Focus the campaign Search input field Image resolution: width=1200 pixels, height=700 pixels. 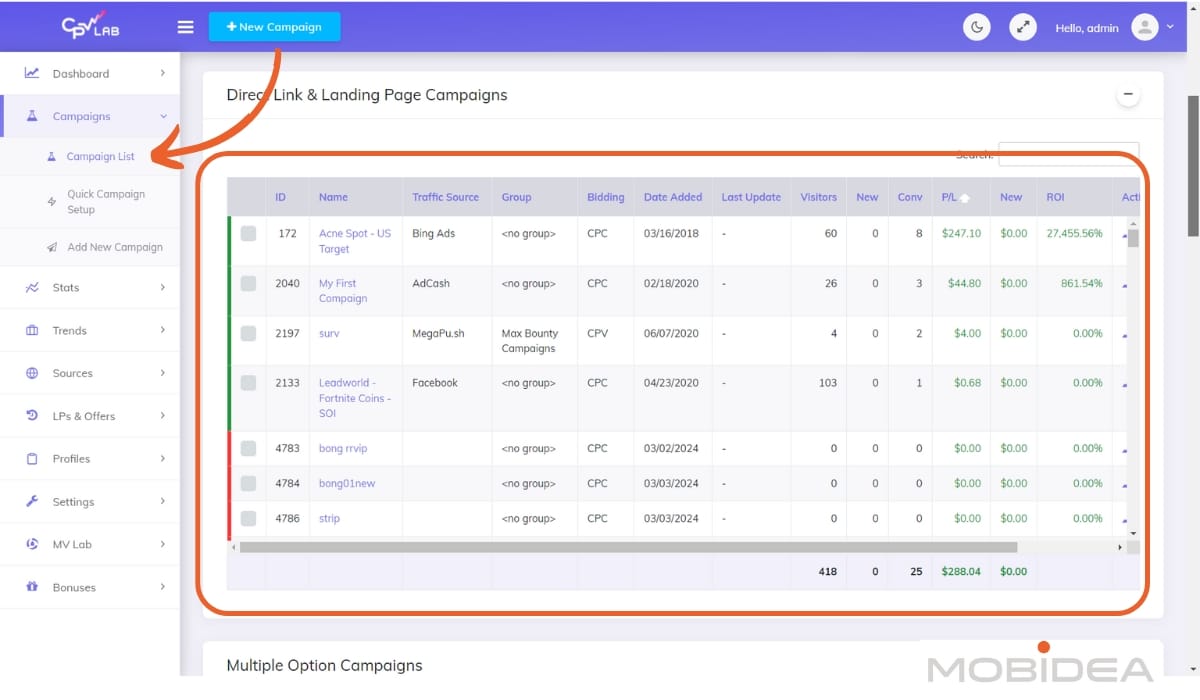tap(1068, 154)
